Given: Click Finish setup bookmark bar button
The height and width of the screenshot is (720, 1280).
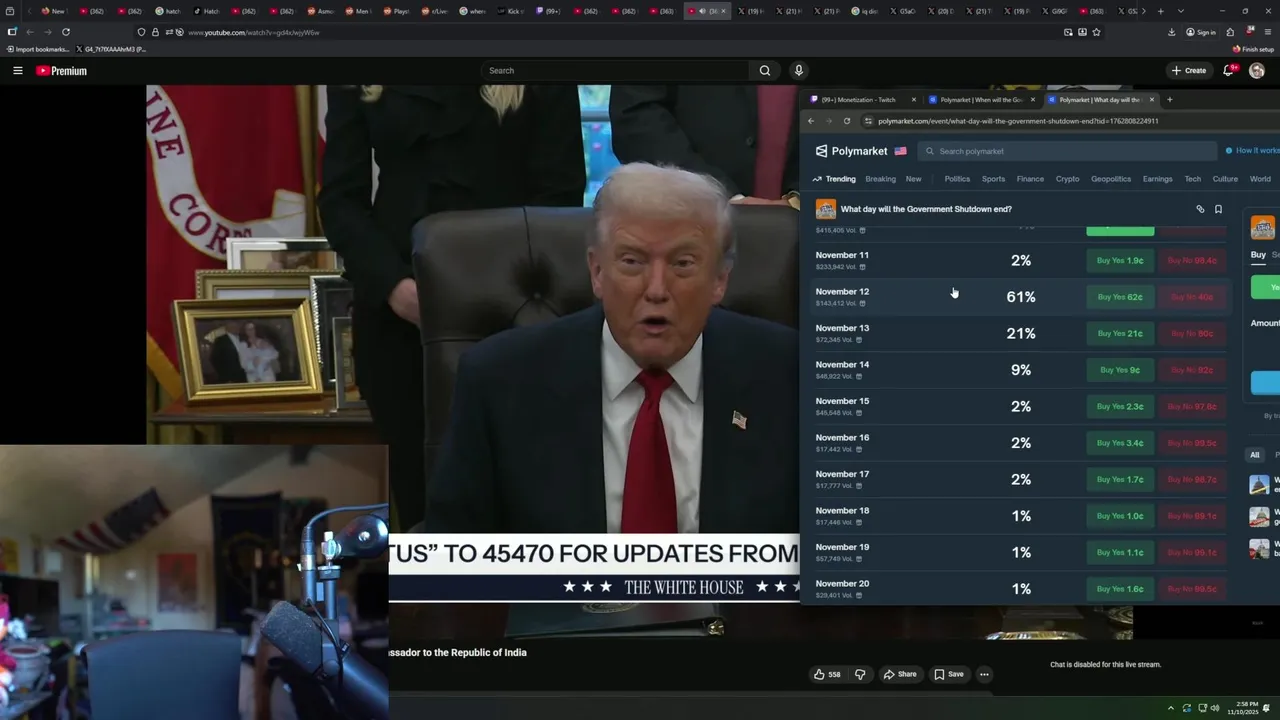Looking at the screenshot, I should click(1253, 49).
